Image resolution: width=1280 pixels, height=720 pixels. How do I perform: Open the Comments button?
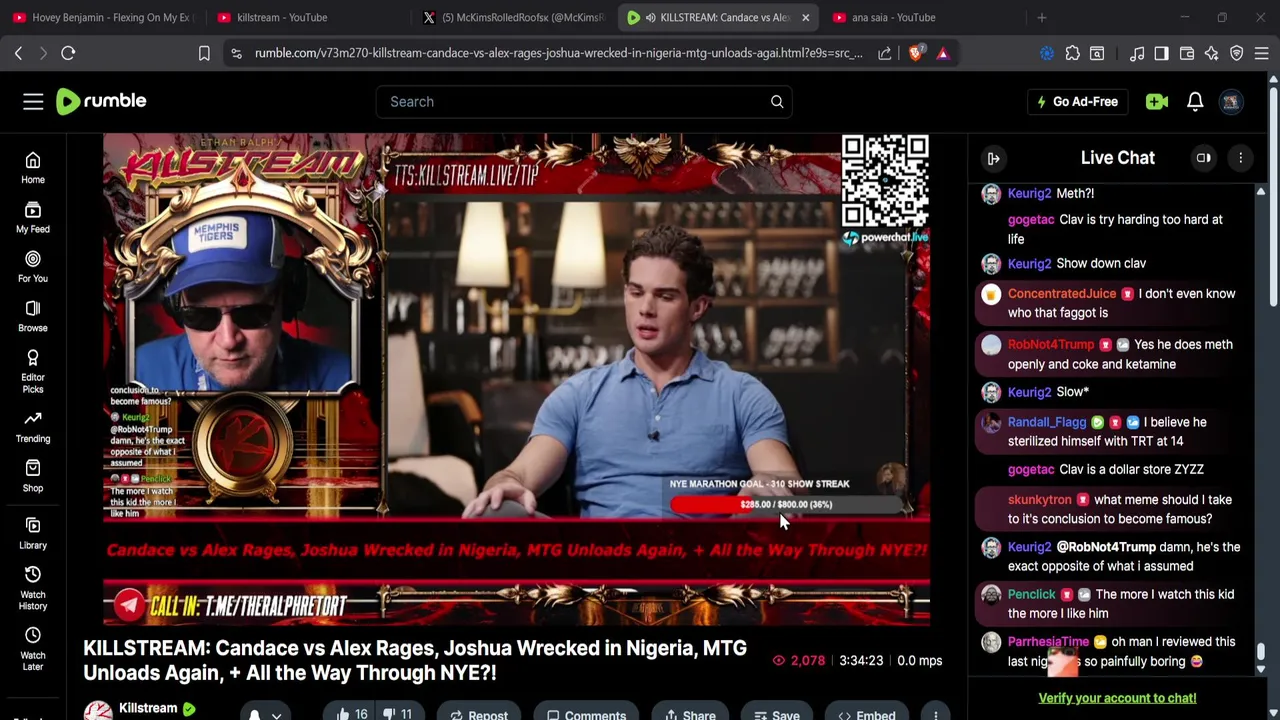coord(586,715)
